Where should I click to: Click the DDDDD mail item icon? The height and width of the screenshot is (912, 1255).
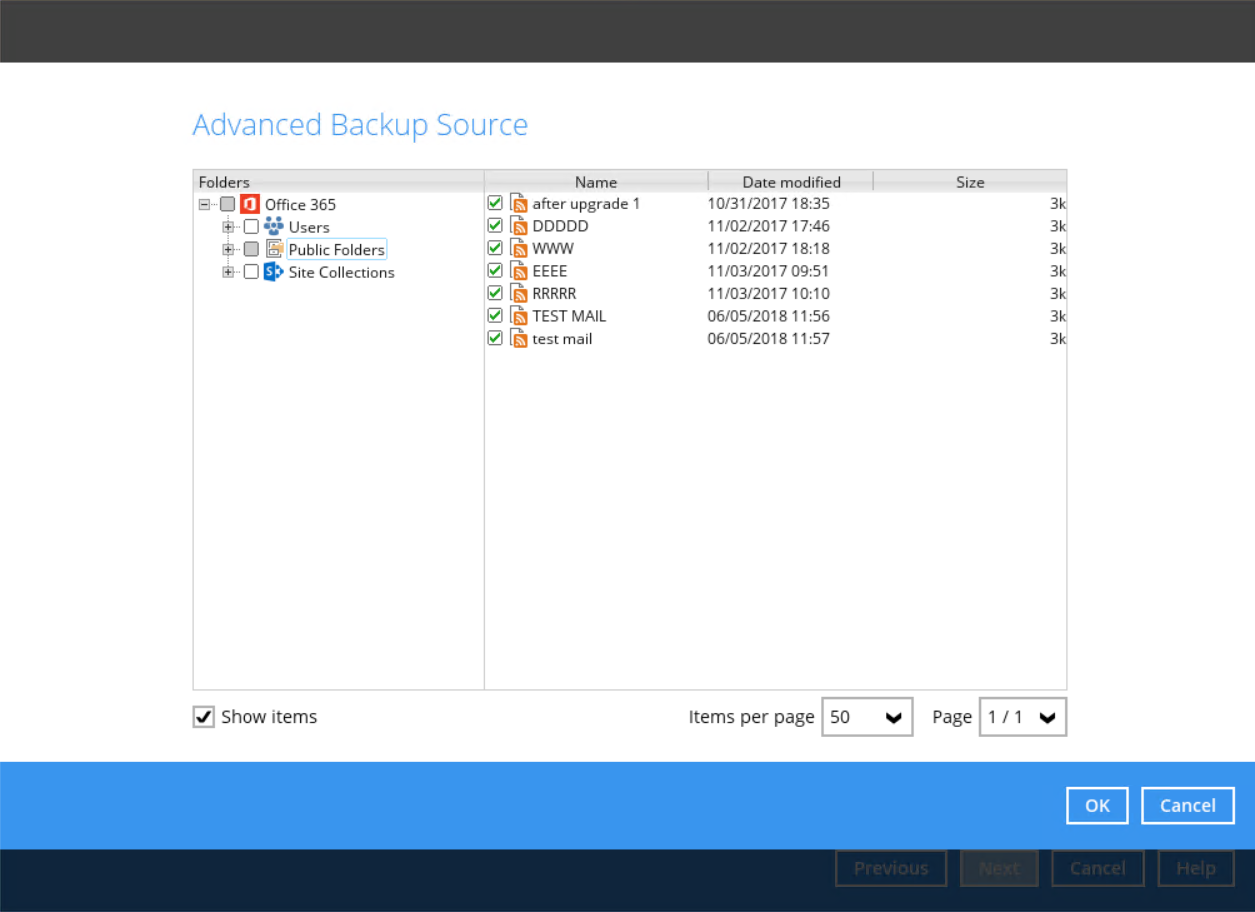tap(518, 226)
